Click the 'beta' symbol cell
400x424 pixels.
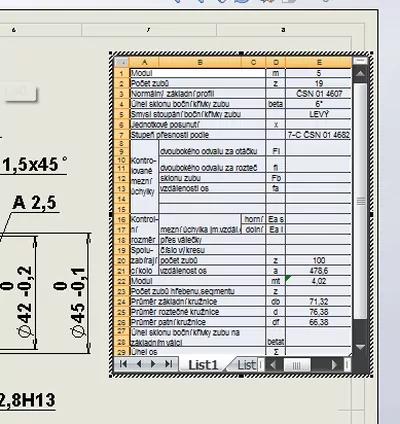point(276,104)
